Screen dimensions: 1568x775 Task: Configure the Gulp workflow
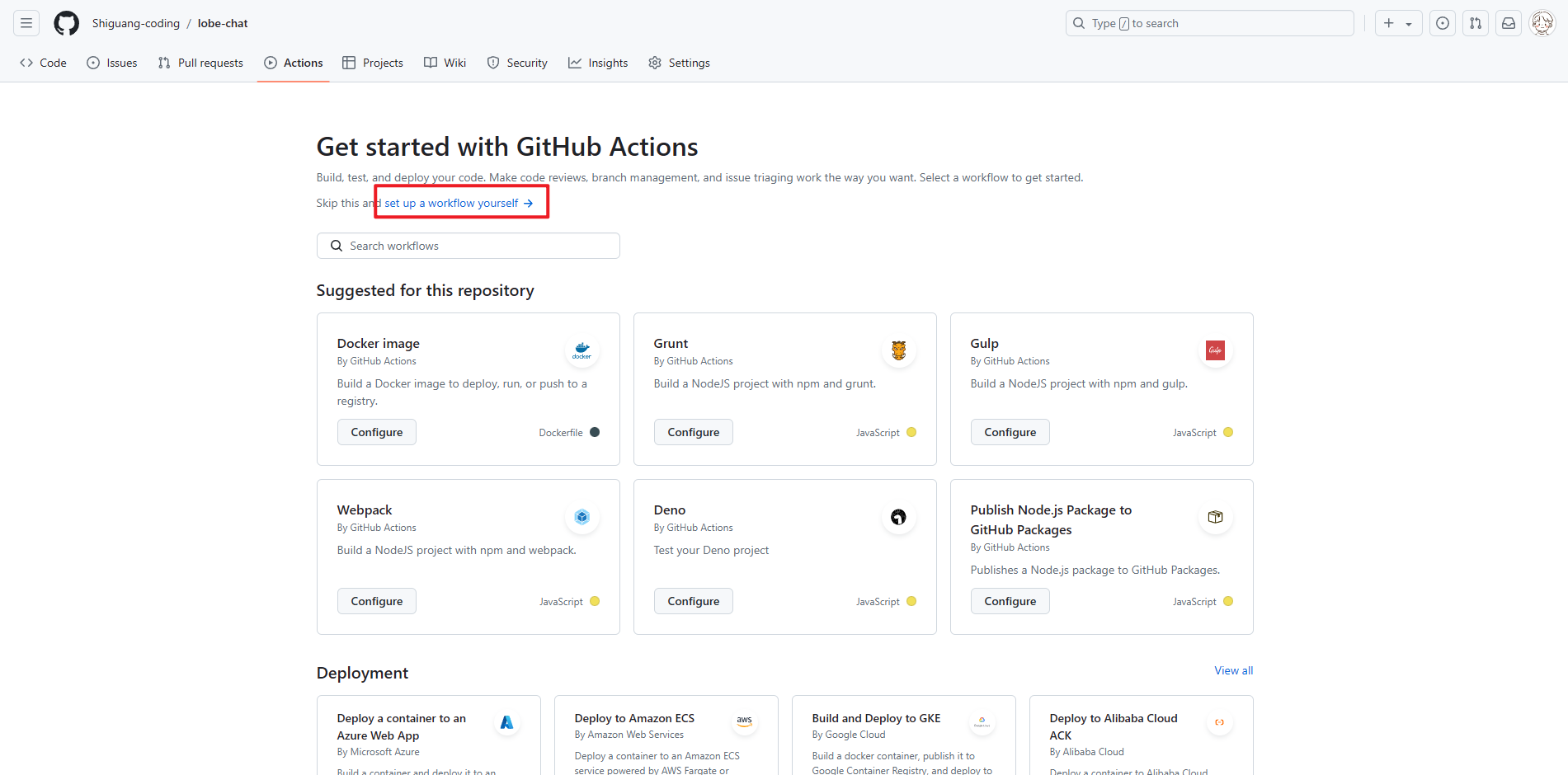1010,432
